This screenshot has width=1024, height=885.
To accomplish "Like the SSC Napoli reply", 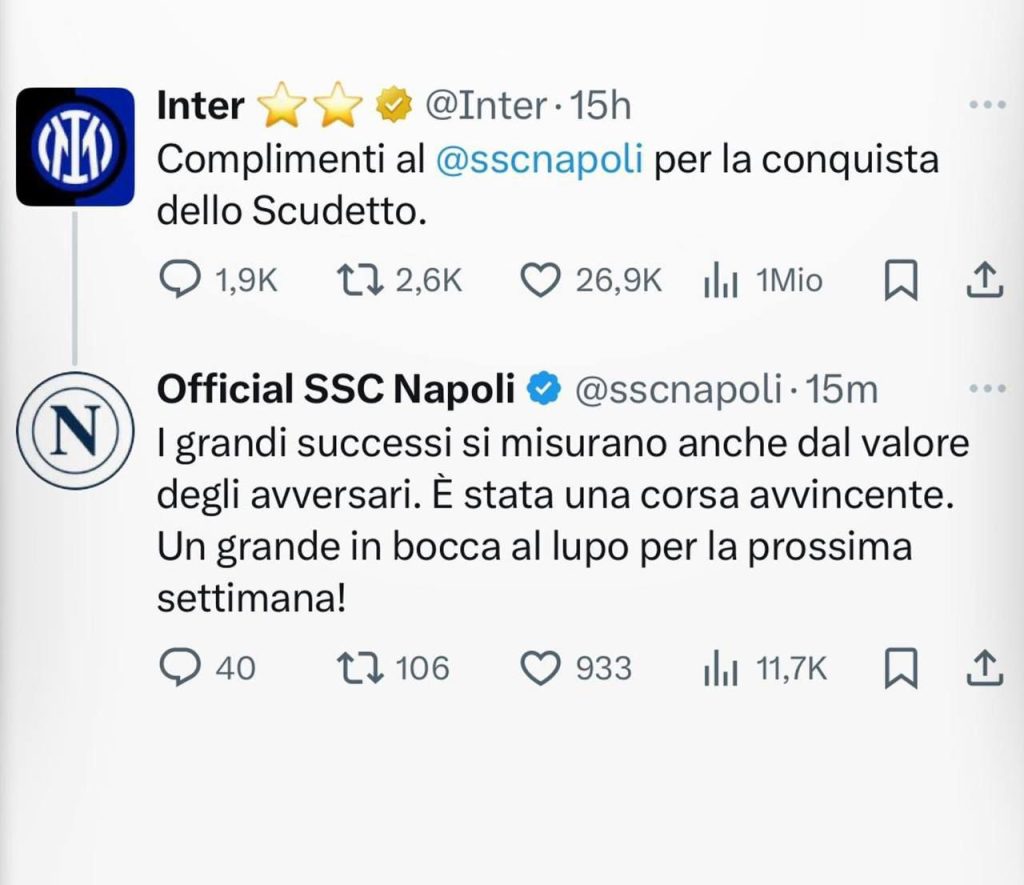I will click(541, 667).
